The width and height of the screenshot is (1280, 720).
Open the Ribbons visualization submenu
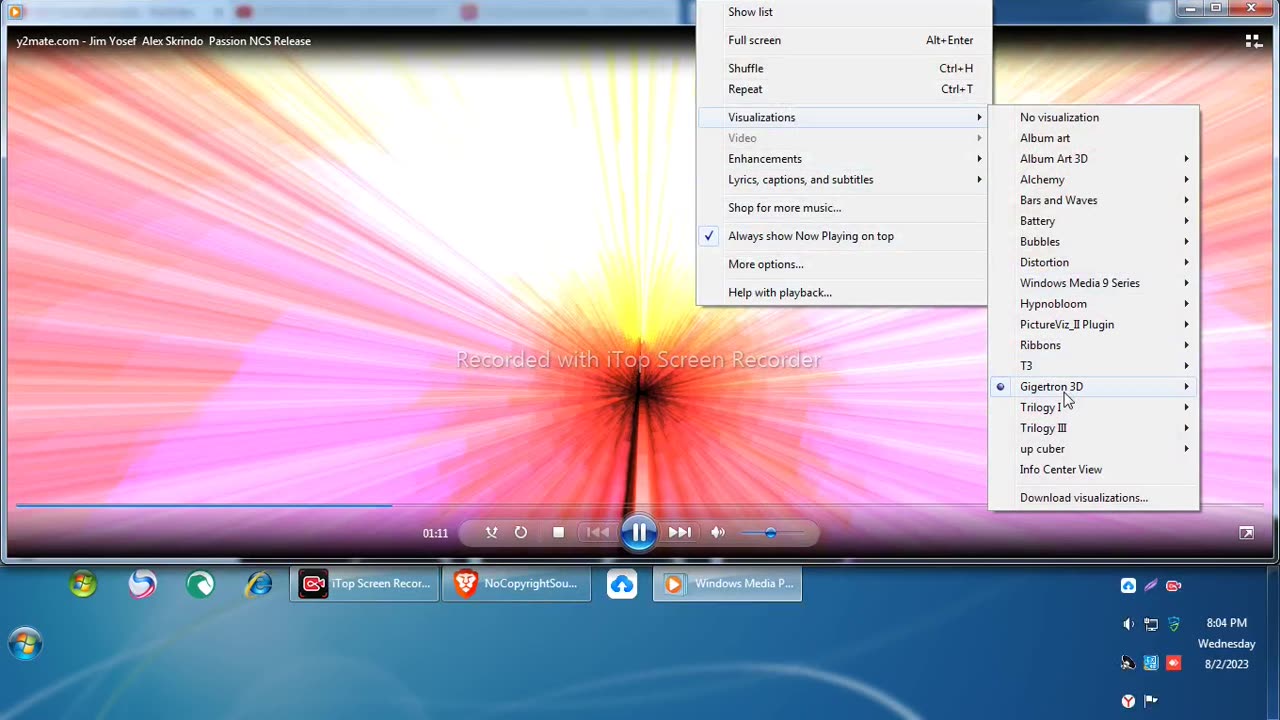(1094, 345)
